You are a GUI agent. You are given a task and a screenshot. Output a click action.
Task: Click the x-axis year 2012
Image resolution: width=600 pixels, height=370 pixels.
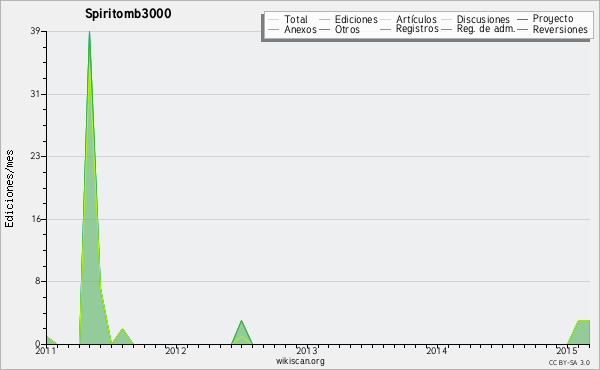tap(176, 350)
